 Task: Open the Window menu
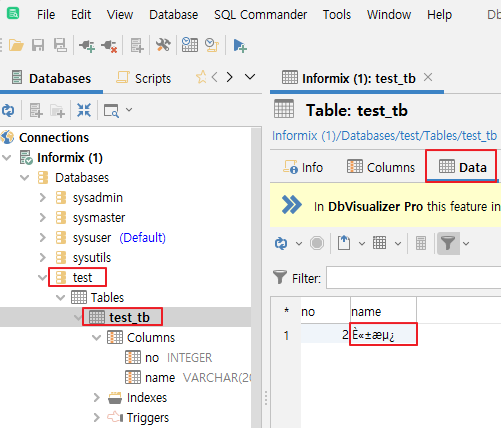point(389,15)
